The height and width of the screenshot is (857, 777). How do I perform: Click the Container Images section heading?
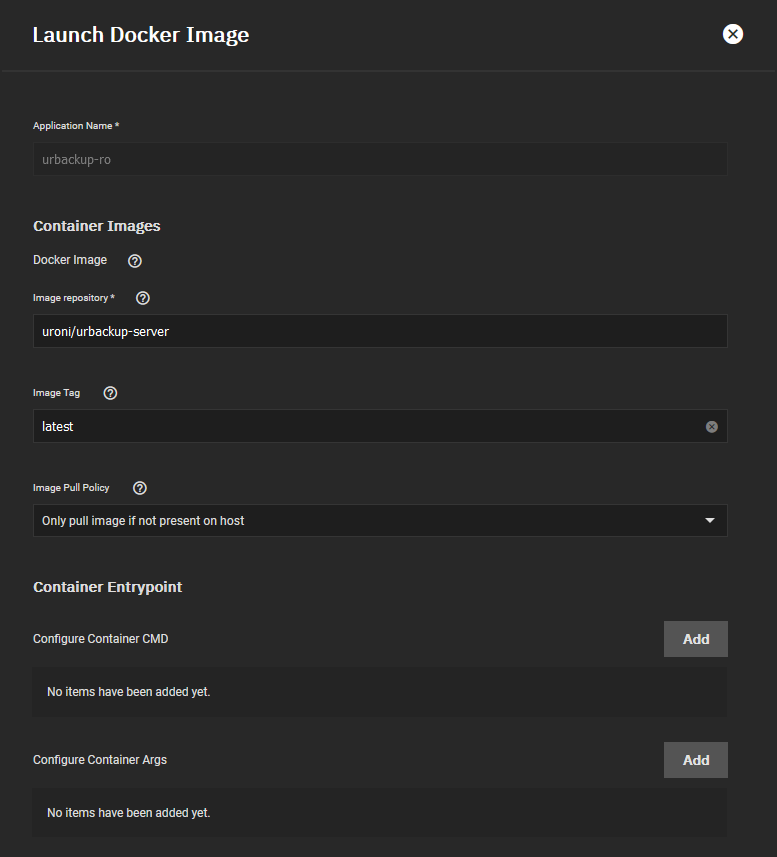[x=97, y=226]
